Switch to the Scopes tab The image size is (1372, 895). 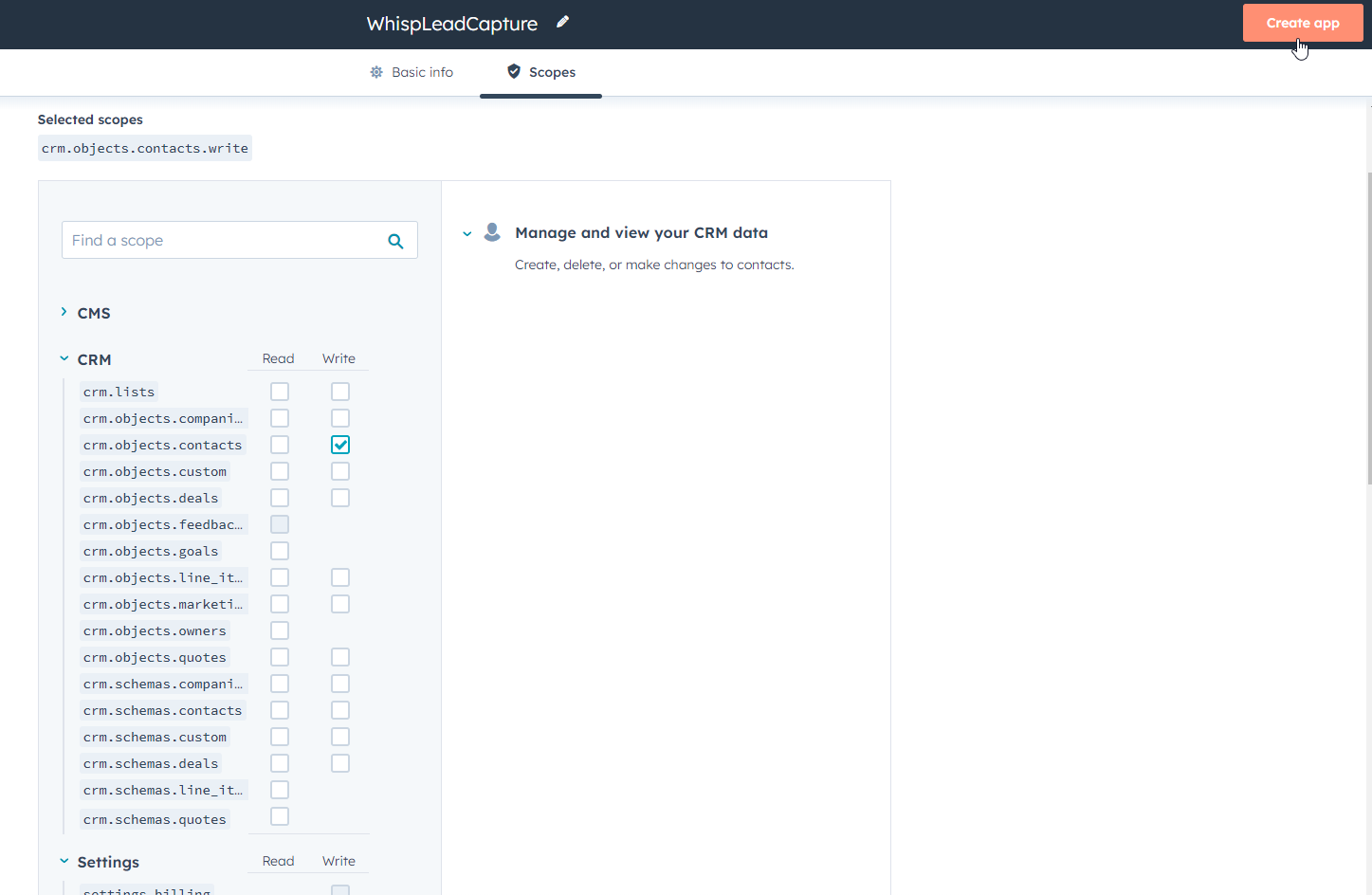[x=540, y=72]
